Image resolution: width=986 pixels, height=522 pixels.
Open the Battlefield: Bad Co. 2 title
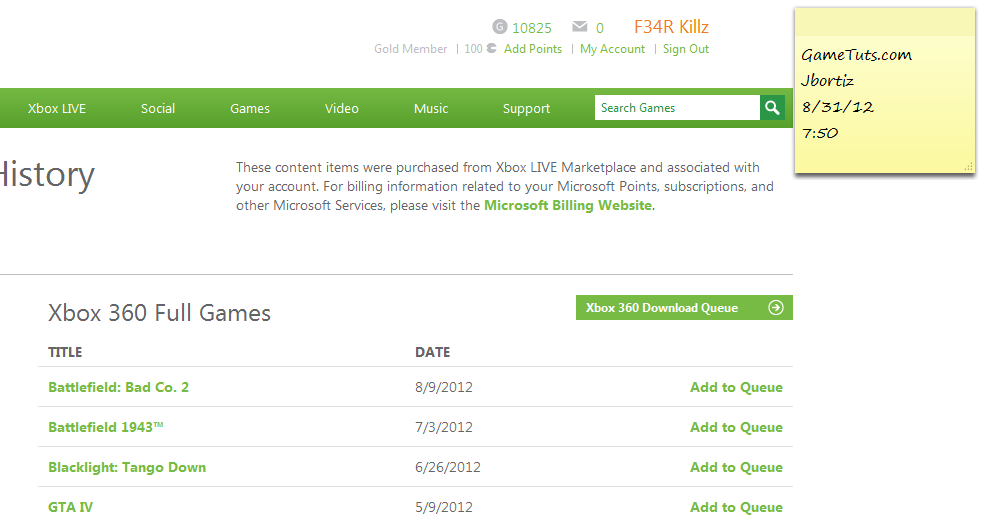[118, 387]
